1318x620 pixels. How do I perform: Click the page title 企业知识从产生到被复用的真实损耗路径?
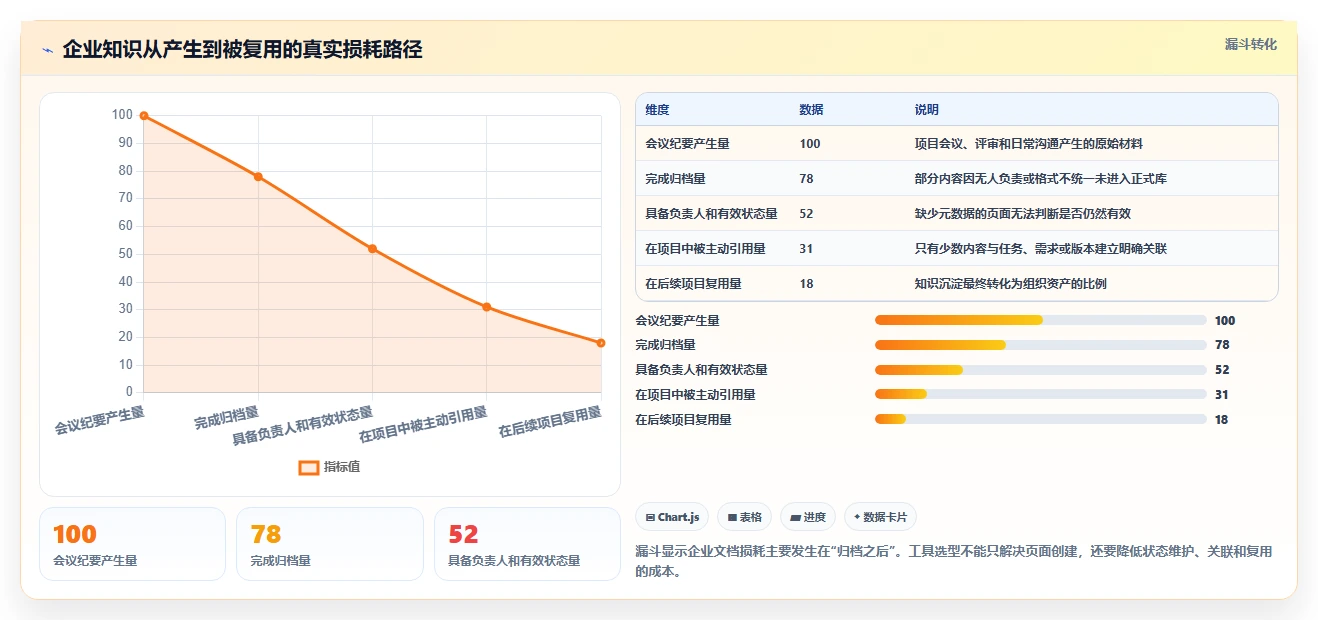pos(243,50)
